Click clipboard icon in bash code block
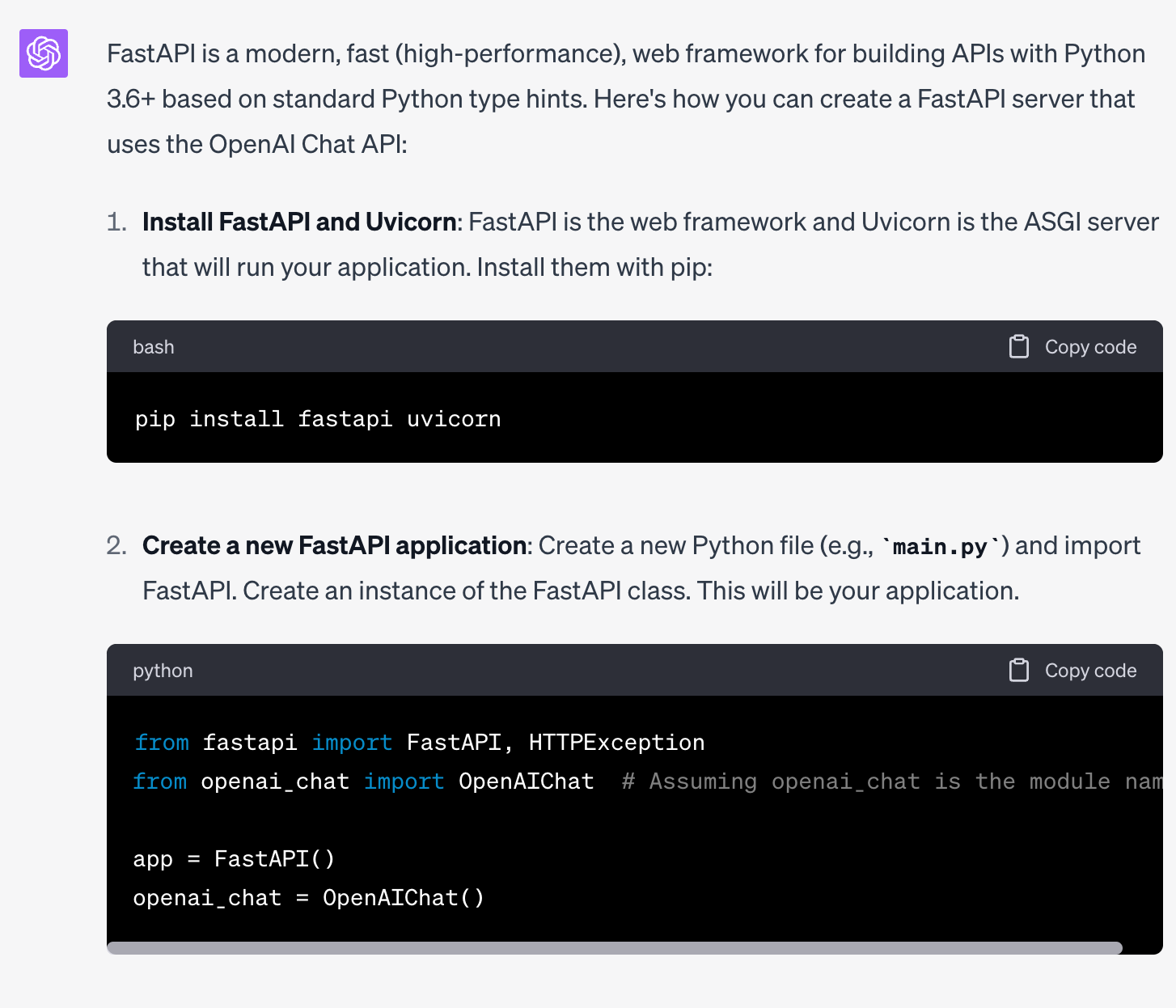Screen dimensions: 1176x1008 click(1019, 346)
